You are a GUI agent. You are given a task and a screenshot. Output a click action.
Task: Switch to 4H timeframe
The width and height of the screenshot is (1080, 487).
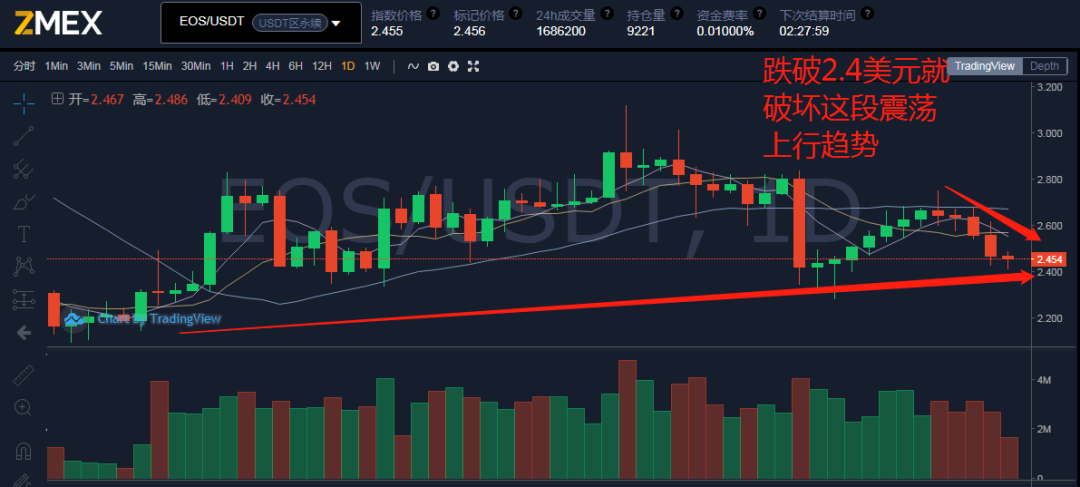[273, 66]
